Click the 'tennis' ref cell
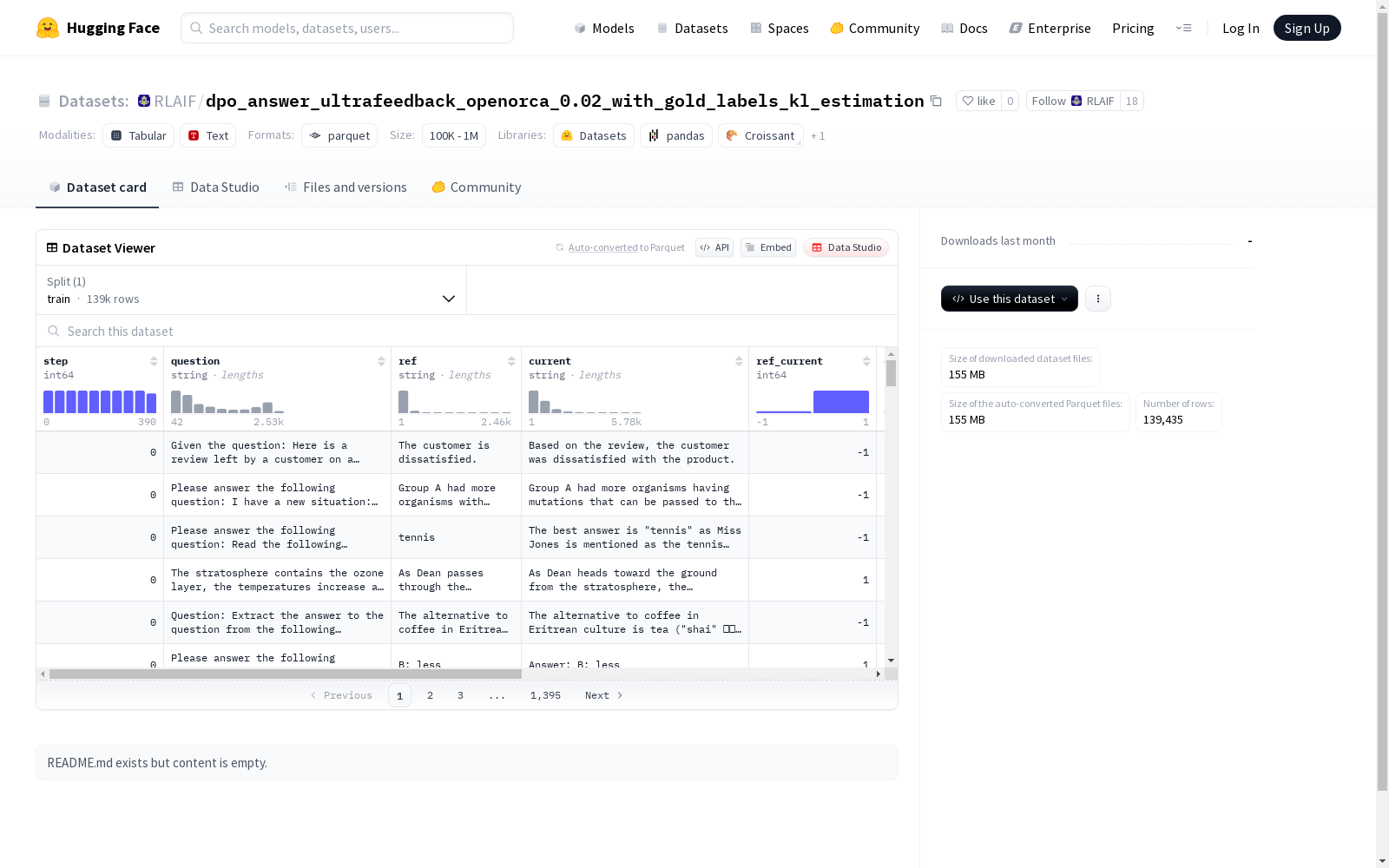 [456, 537]
